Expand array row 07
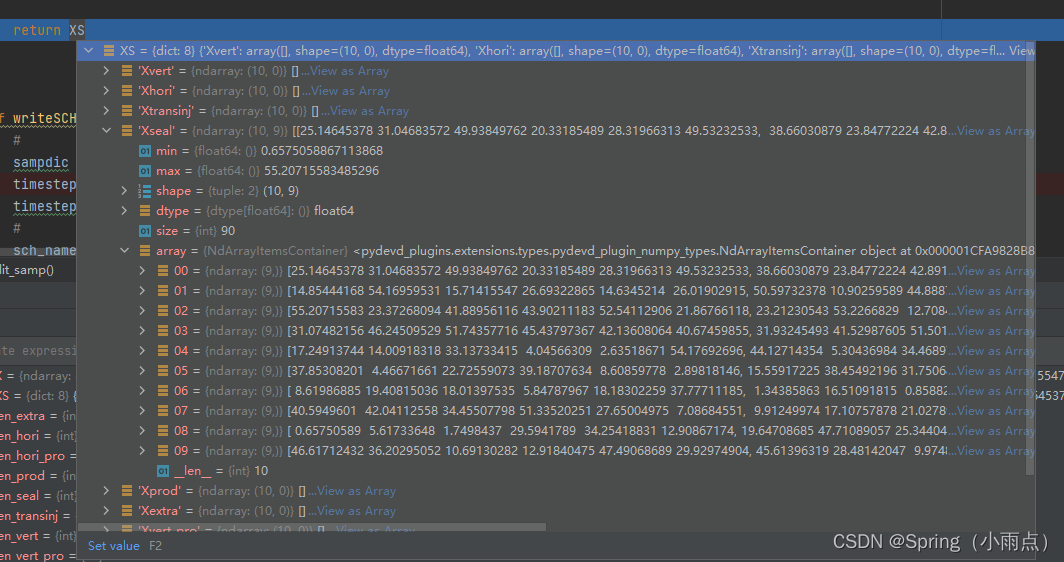Viewport: 1064px width, 562px height. (142, 411)
